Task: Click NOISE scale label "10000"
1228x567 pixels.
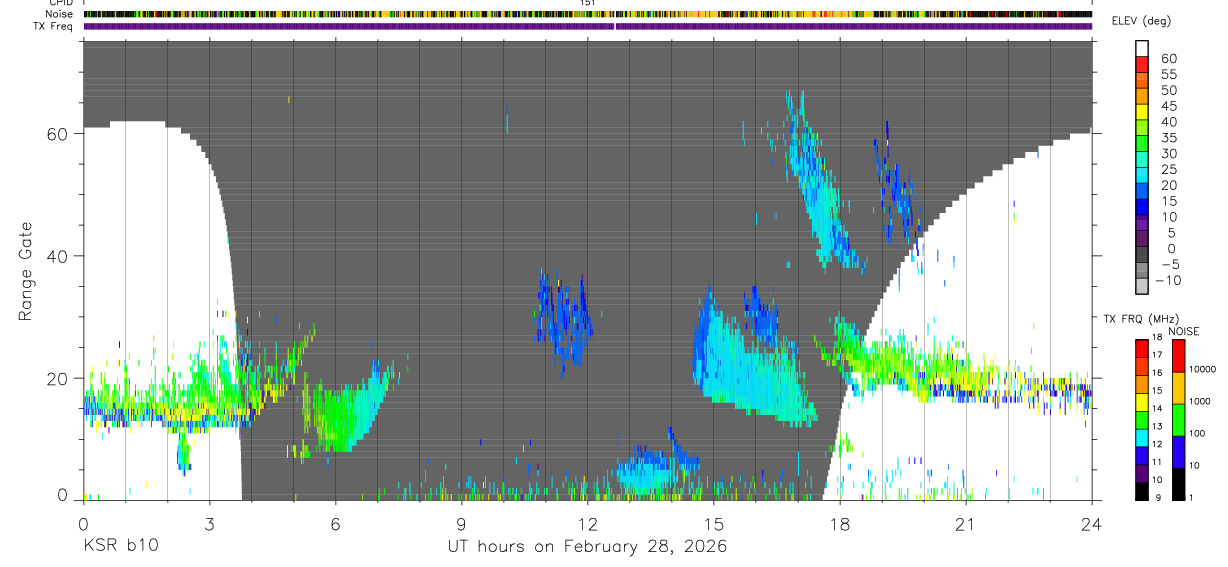Action: (x=1203, y=369)
